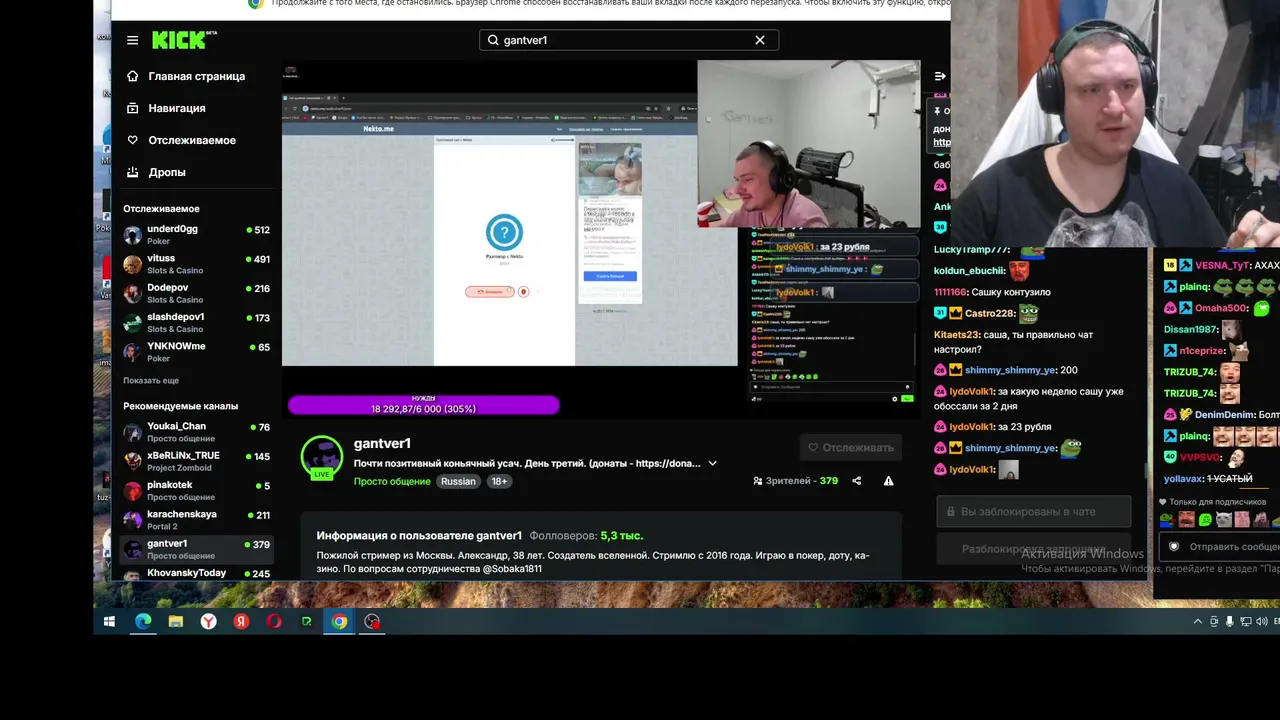Click the drops icon beside Дропы
Image resolution: width=1280 pixels, height=720 pixels.
tap(132, 172)
